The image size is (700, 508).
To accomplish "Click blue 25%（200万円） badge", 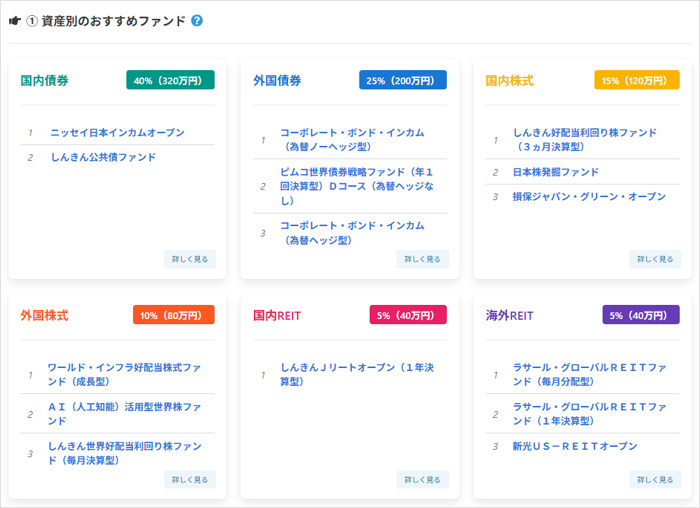I will (402, 80).
